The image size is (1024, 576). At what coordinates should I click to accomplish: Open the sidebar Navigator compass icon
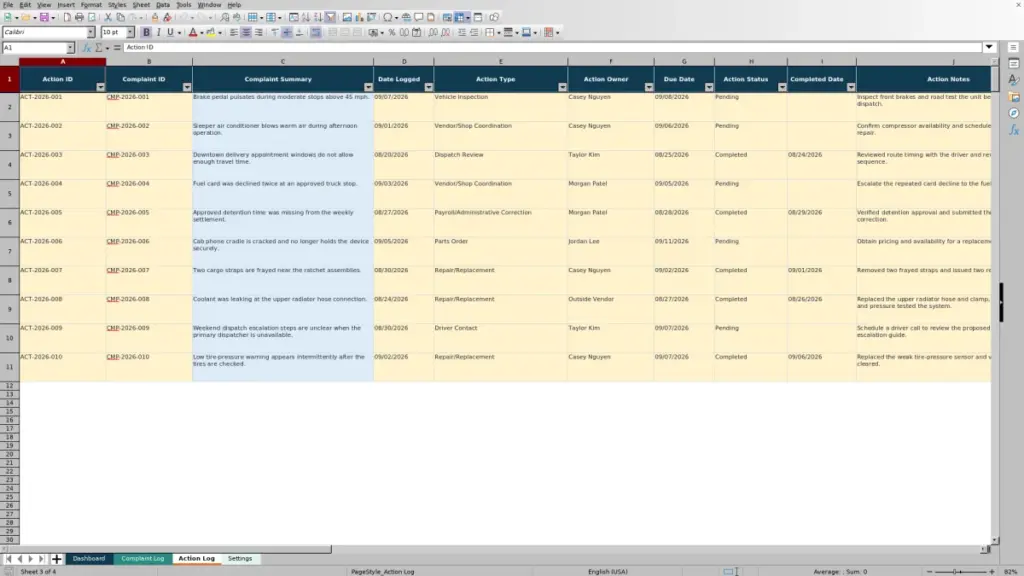pyautogui.click(x=1013, y=113)
